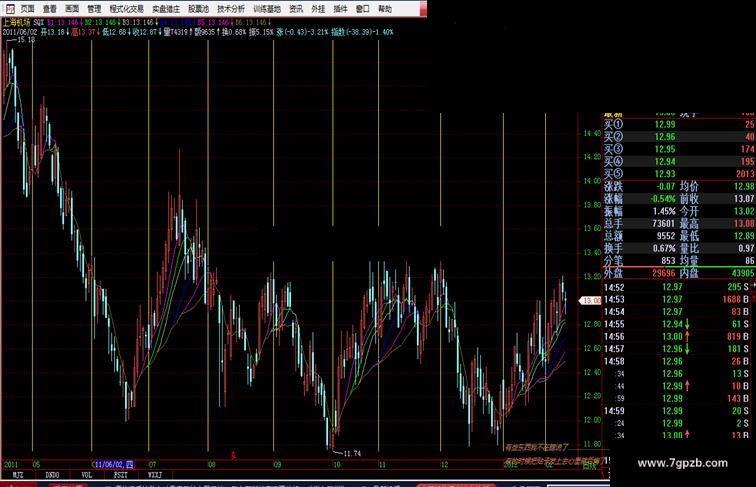Screen dimensions: 756x487
Task: Click the 14:53 trade row with 1688 B
Action: 679,300
